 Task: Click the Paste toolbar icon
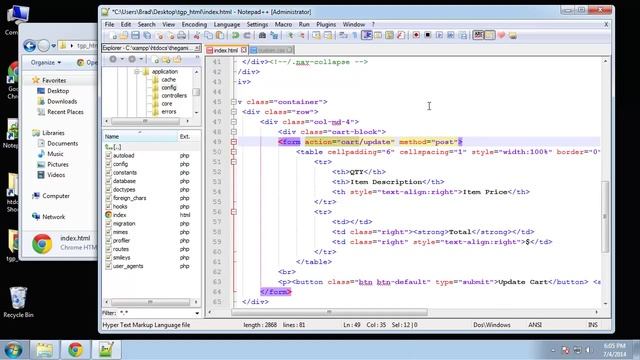(x=220, y=36)
